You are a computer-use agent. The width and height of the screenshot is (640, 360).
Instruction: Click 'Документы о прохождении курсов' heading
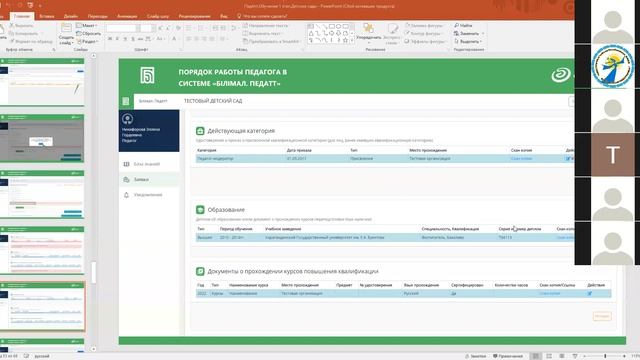point(293,271)
